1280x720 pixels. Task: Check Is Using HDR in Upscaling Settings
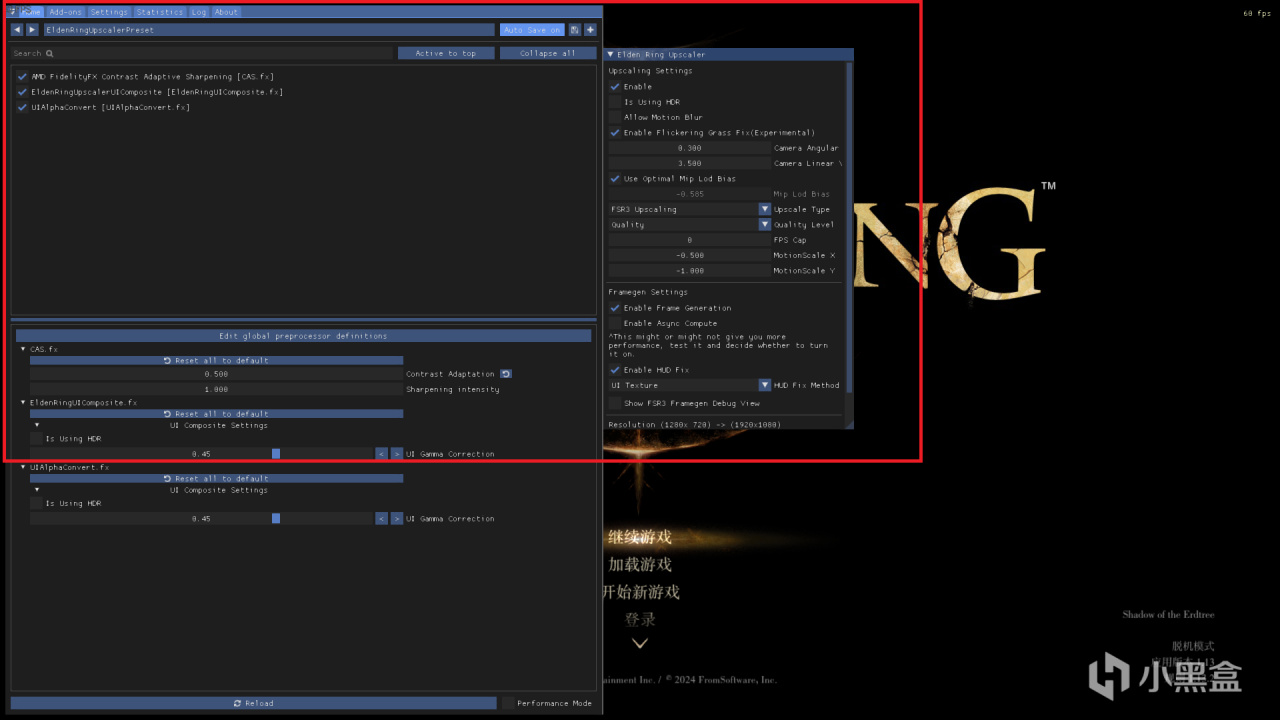point(615,102)
